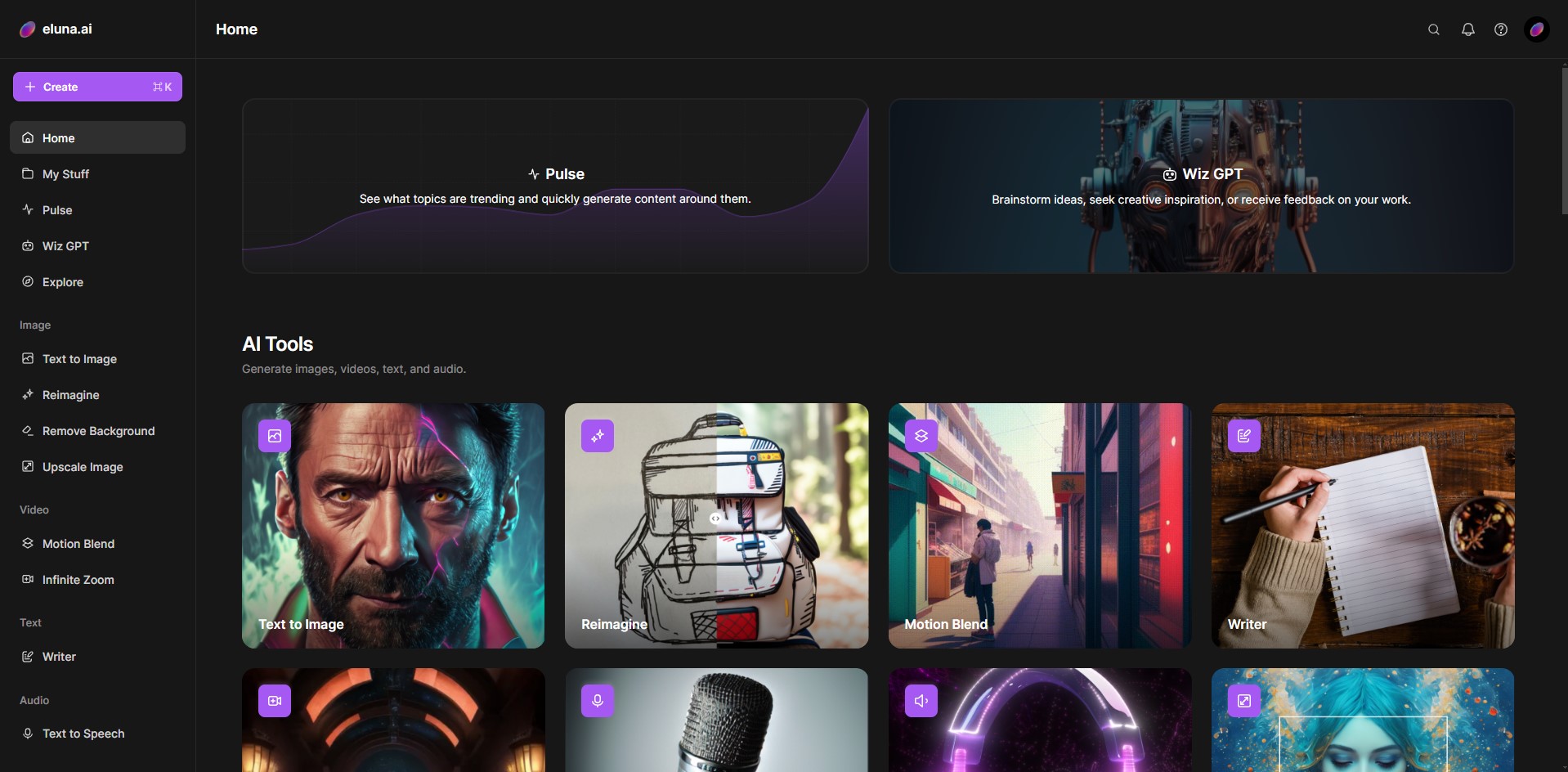This screenshot has width=1568, height=772.
Task: Click the Remove Background eraser icon
Action: (x=28, y=430)
